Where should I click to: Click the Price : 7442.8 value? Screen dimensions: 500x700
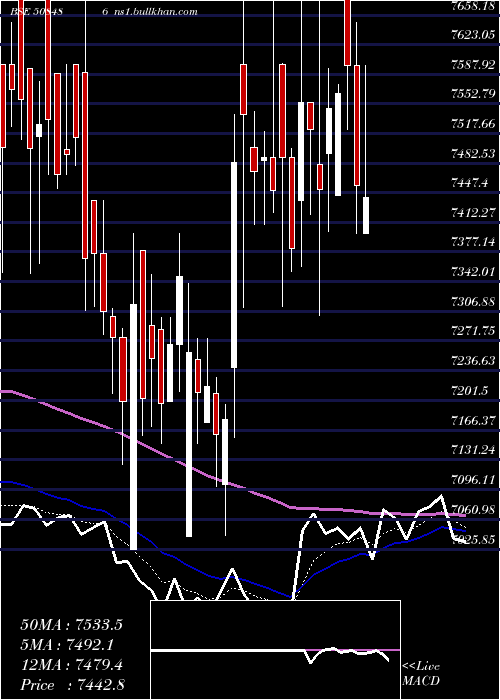point(72,684)
